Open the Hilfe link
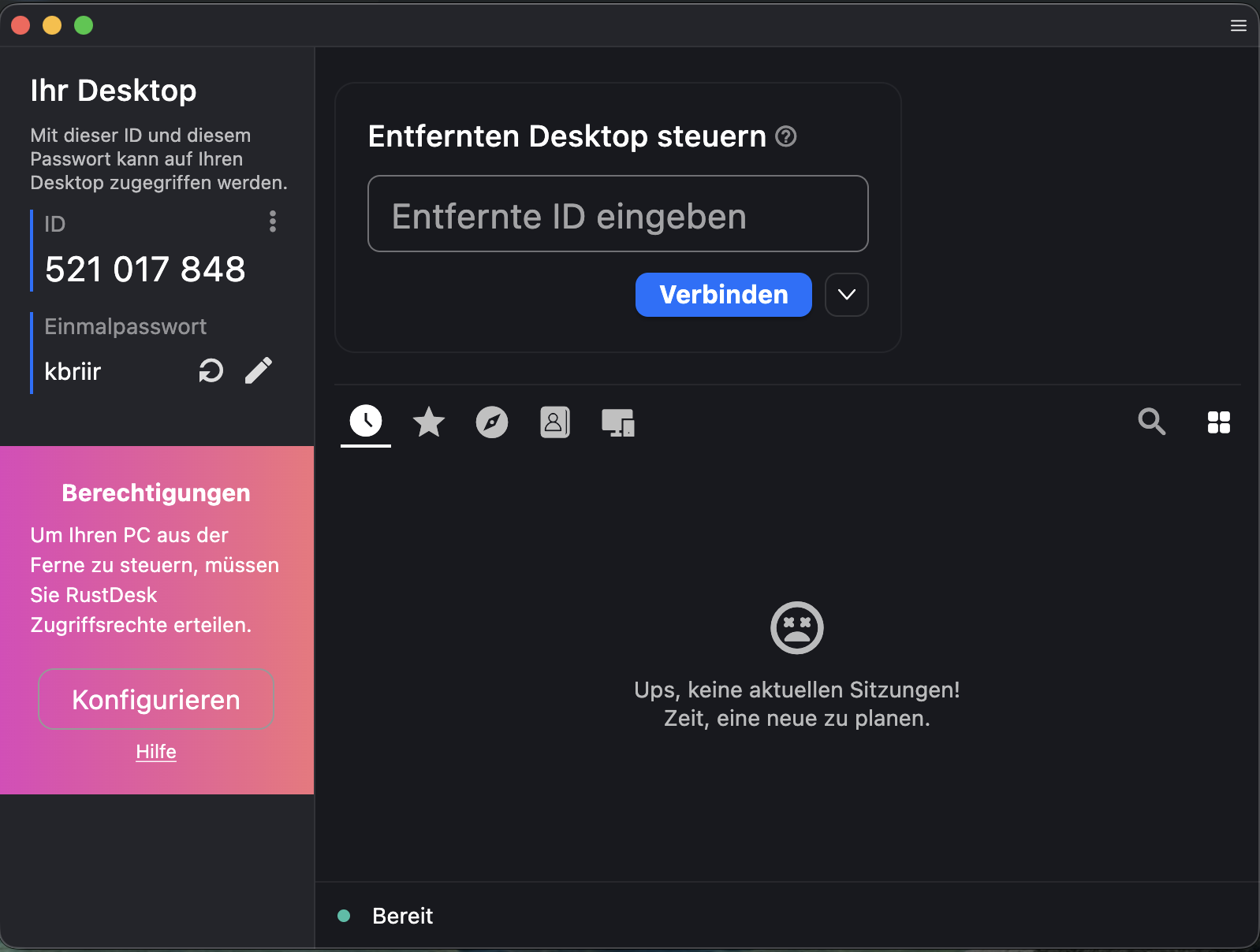This screenshot has height=952, width=1260. tap(156, 752)
